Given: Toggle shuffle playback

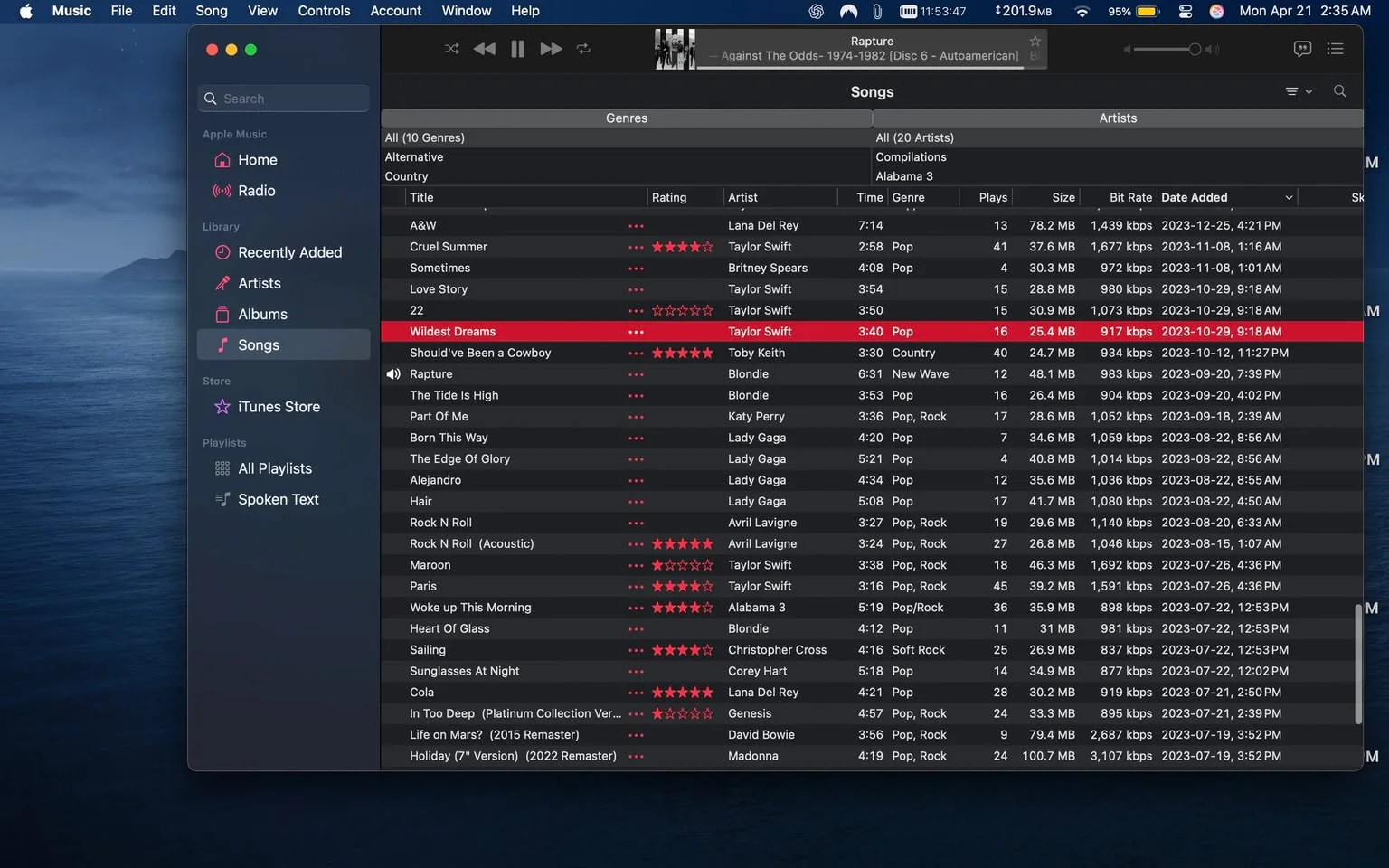Looking at the screenshot, I should pos(451,49).
